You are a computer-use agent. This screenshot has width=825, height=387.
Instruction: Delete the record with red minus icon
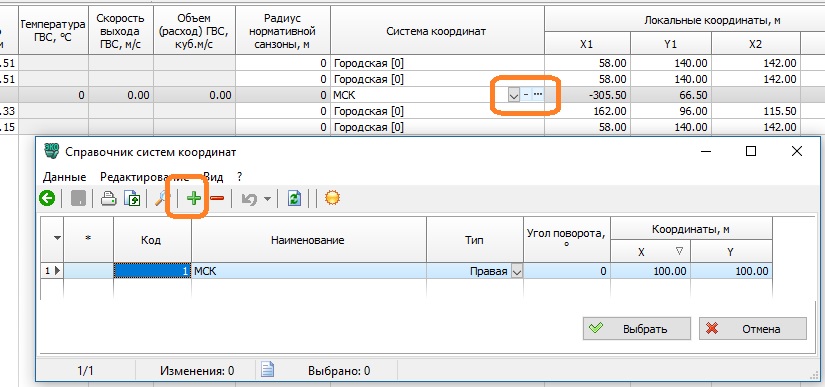pyautogui.click(x=217, y=198)
